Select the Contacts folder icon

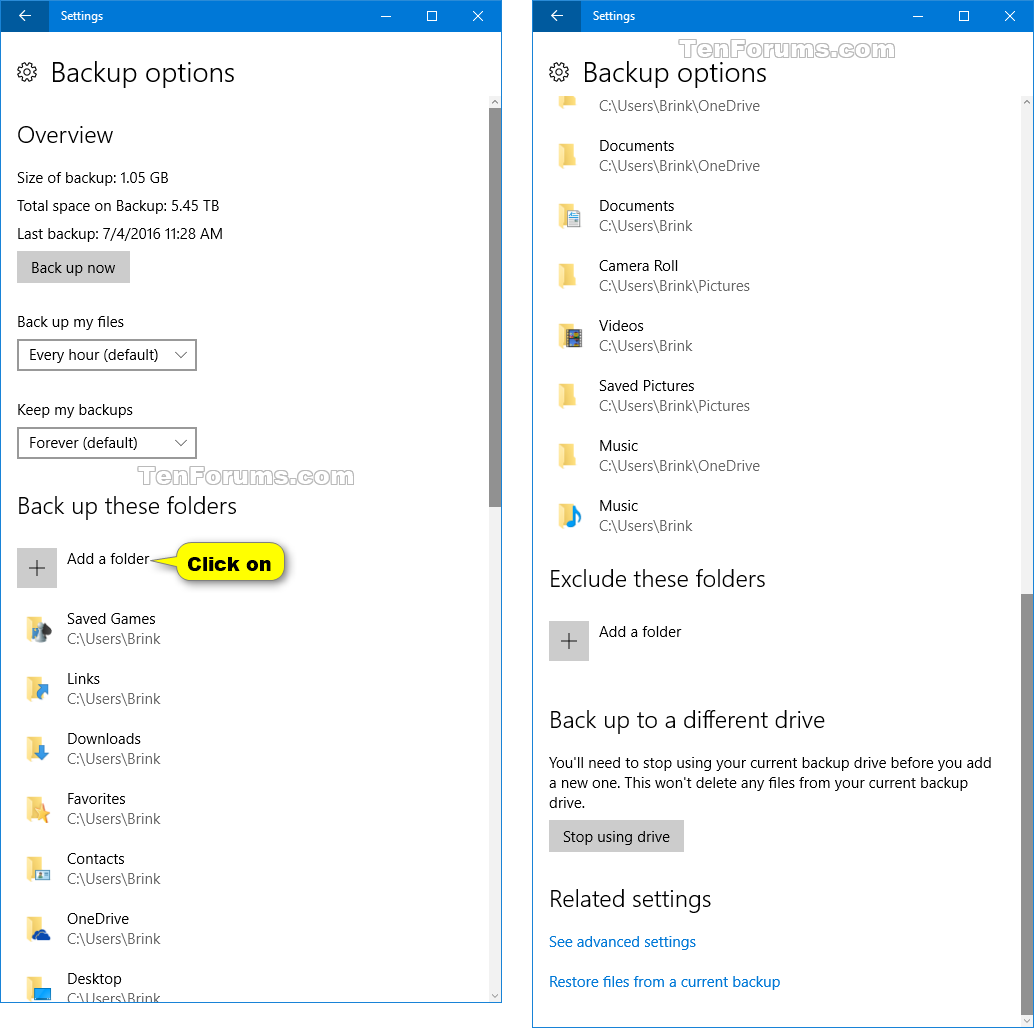[37, 868]
